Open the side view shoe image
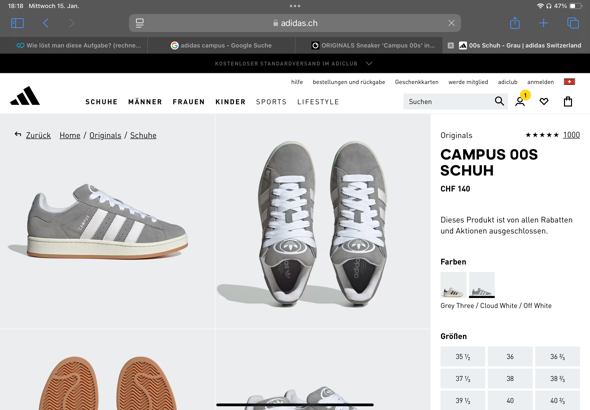The width and height of the screenshot is (590, 410). click(x=107, y=221)
